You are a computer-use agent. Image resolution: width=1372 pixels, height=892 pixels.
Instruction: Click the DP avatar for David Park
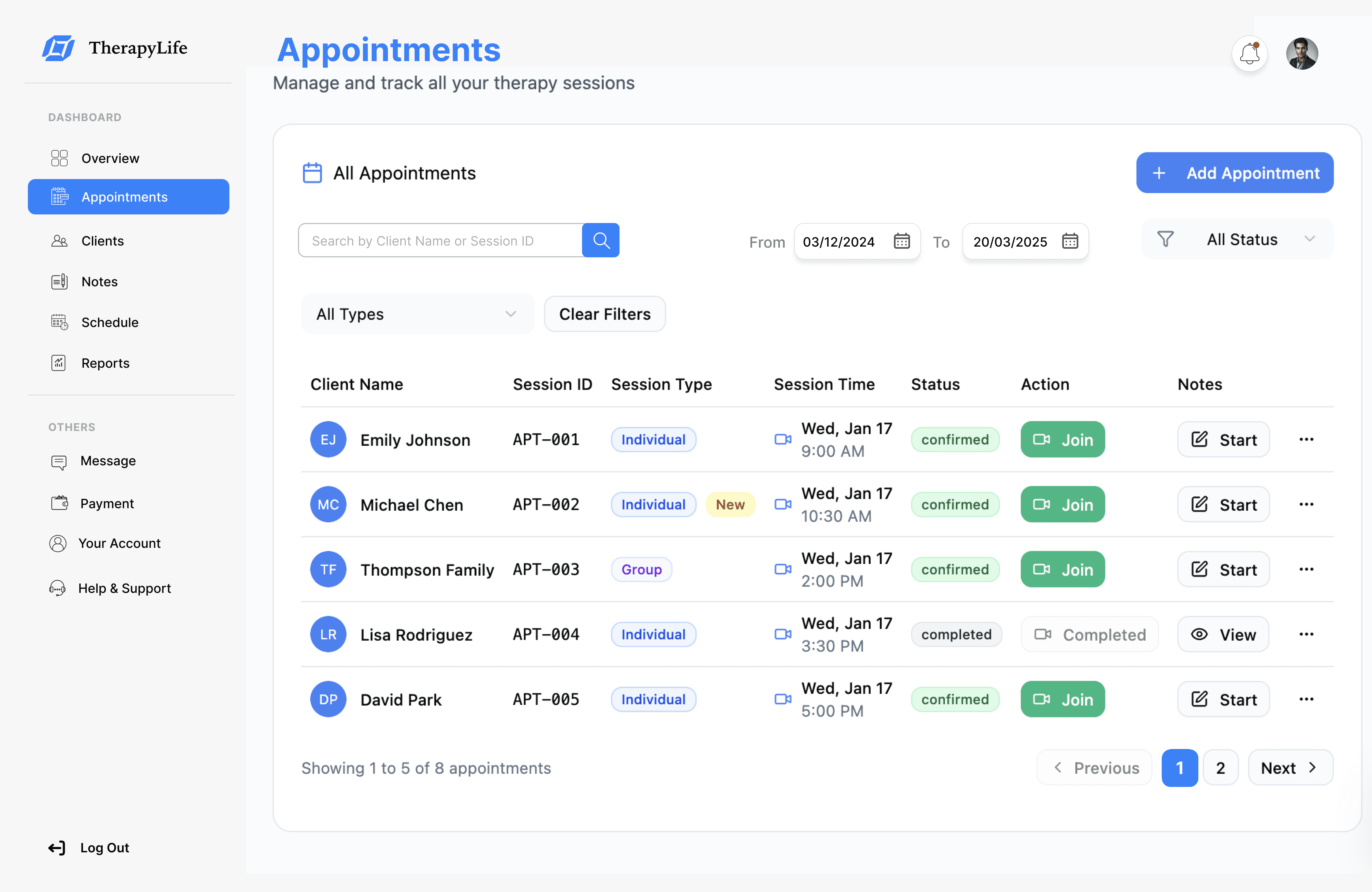pyautogui.click(x=328, y=699)
